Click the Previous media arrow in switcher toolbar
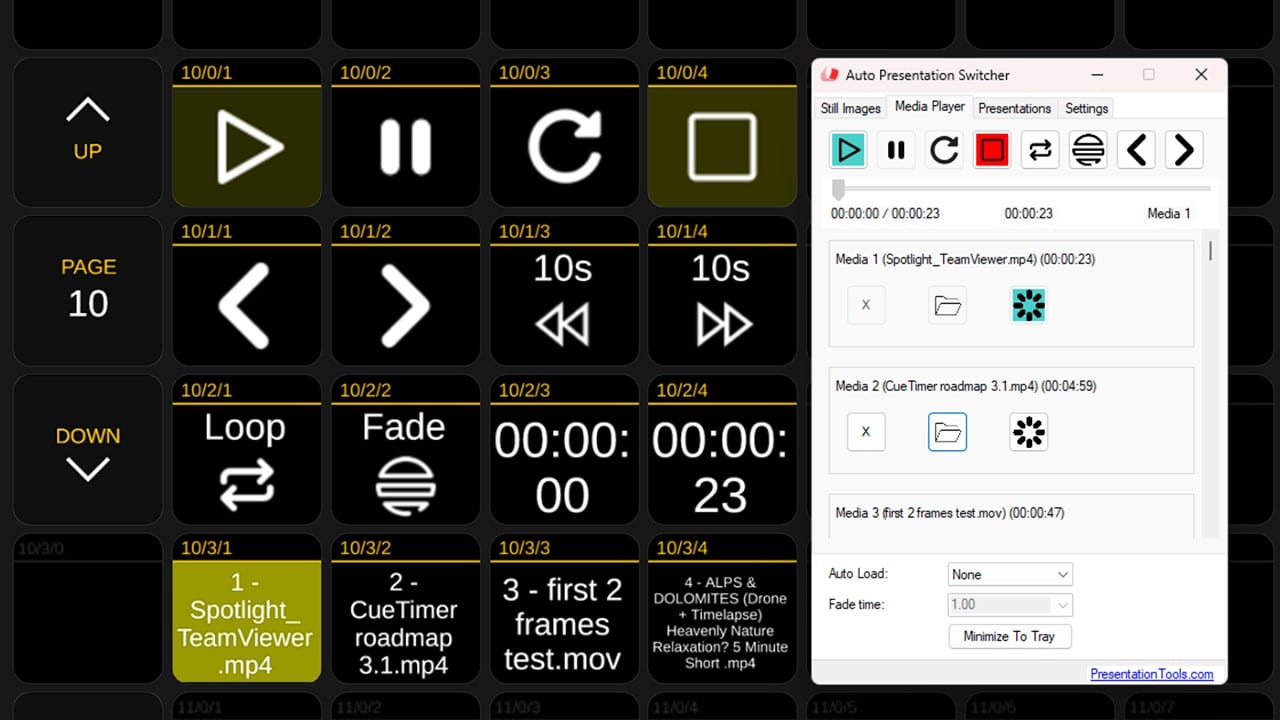Screen dimensions: 1280x720 pos(1136,150)
